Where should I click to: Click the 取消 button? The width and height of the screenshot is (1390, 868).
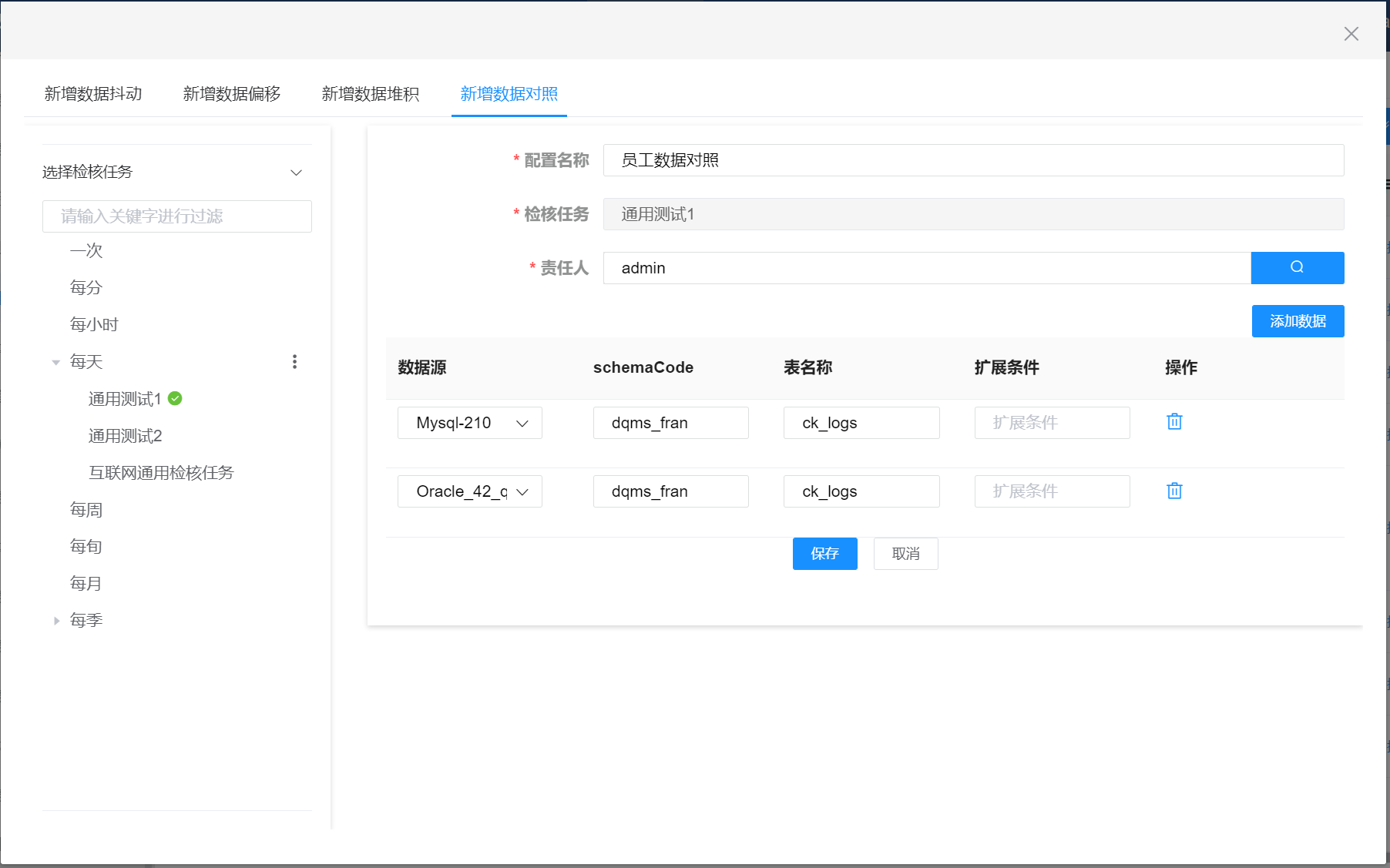(x=905, y=554)
